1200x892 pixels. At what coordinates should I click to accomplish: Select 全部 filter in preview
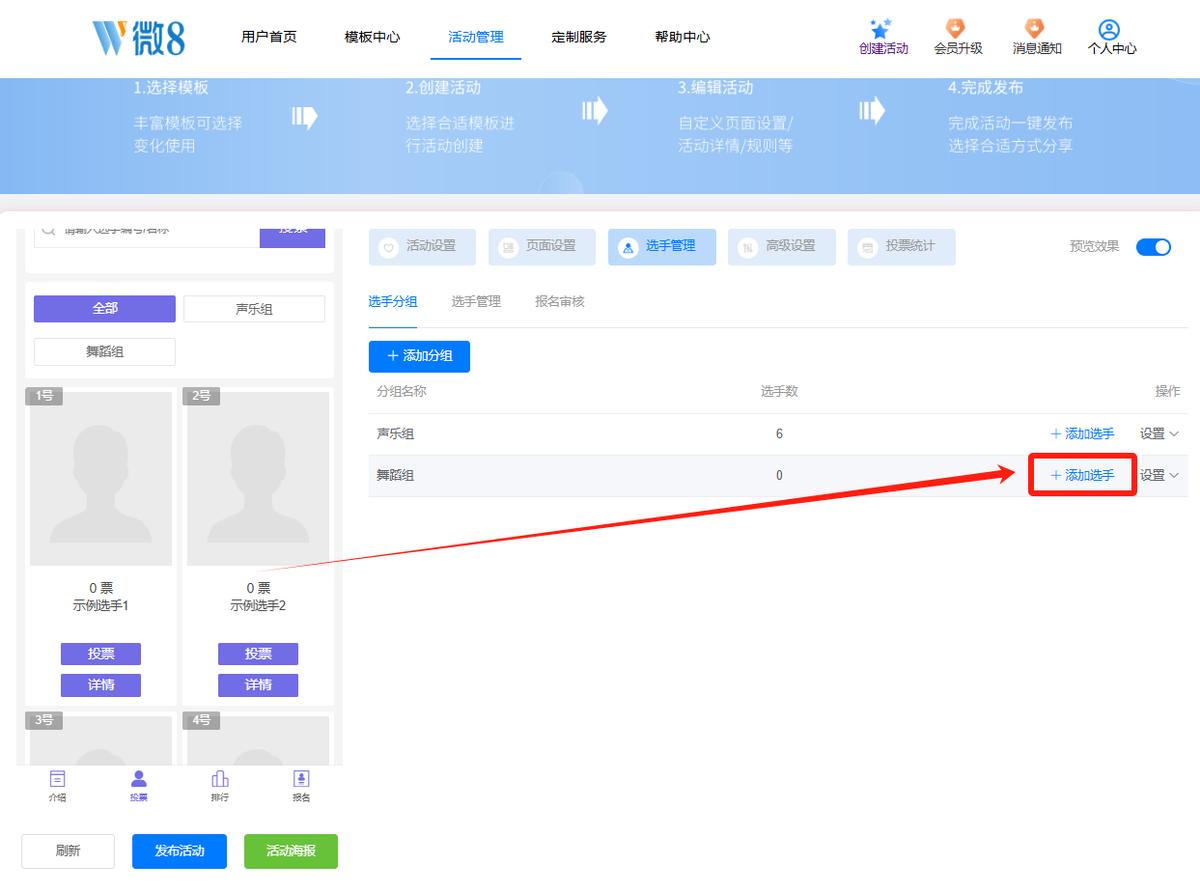tap(105, 309)
